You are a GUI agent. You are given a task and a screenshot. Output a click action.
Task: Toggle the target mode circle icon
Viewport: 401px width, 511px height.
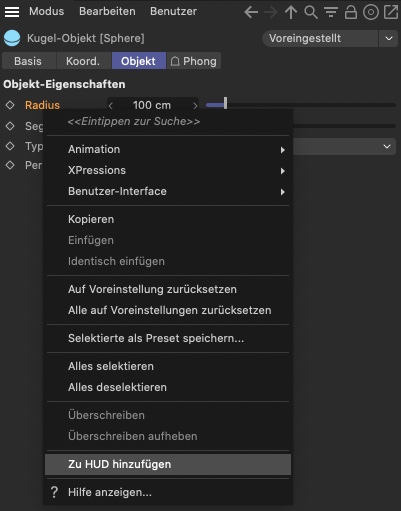click(x=371, y=12)
